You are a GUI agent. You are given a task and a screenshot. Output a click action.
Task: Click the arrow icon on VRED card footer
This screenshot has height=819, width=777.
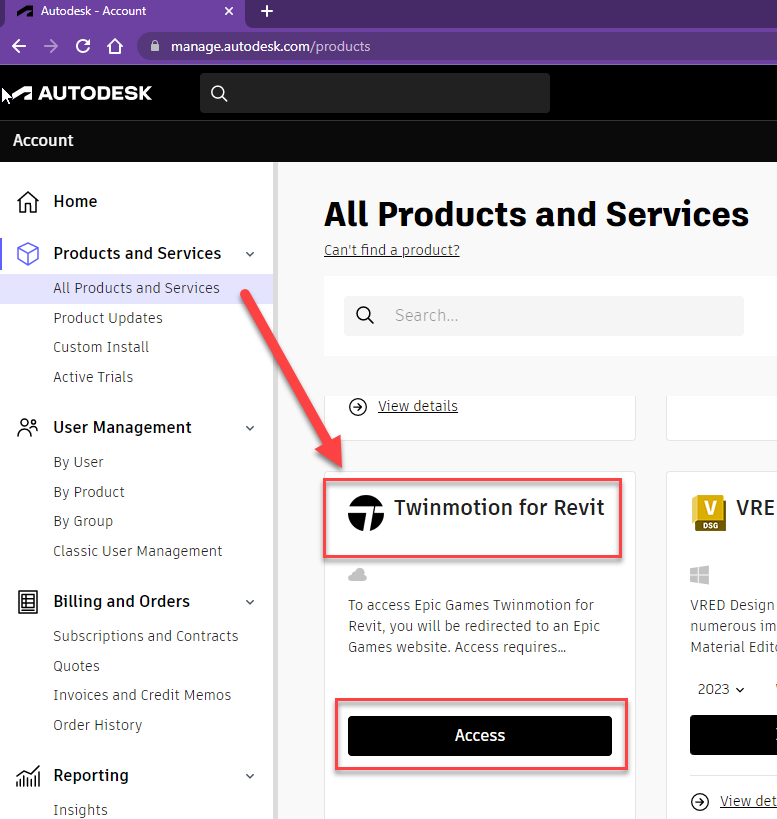click(700, 801)
